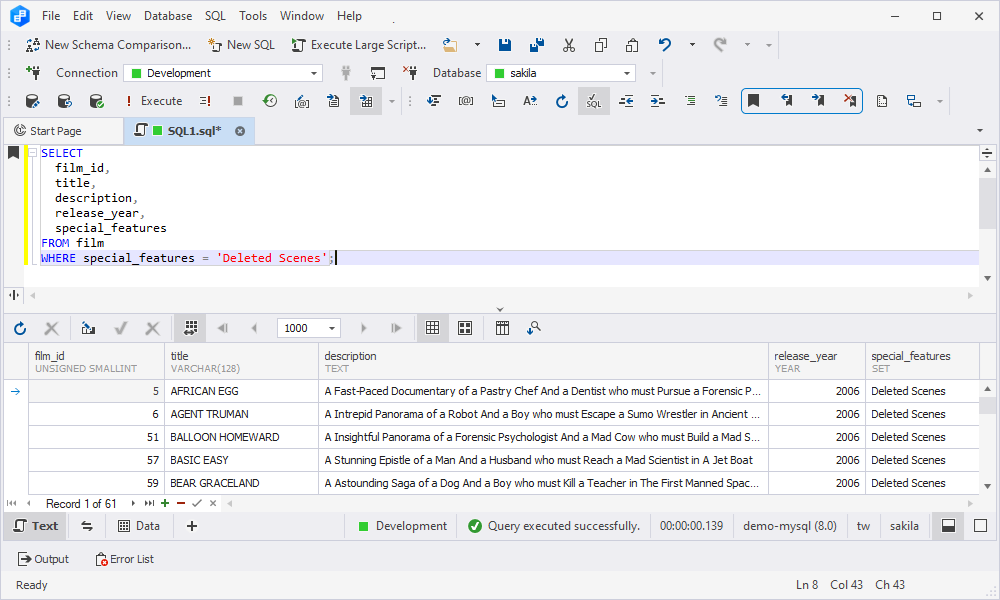Go to the next bookmark
The width and height of the screenshot is (1000, 600).
click(818, 101)
